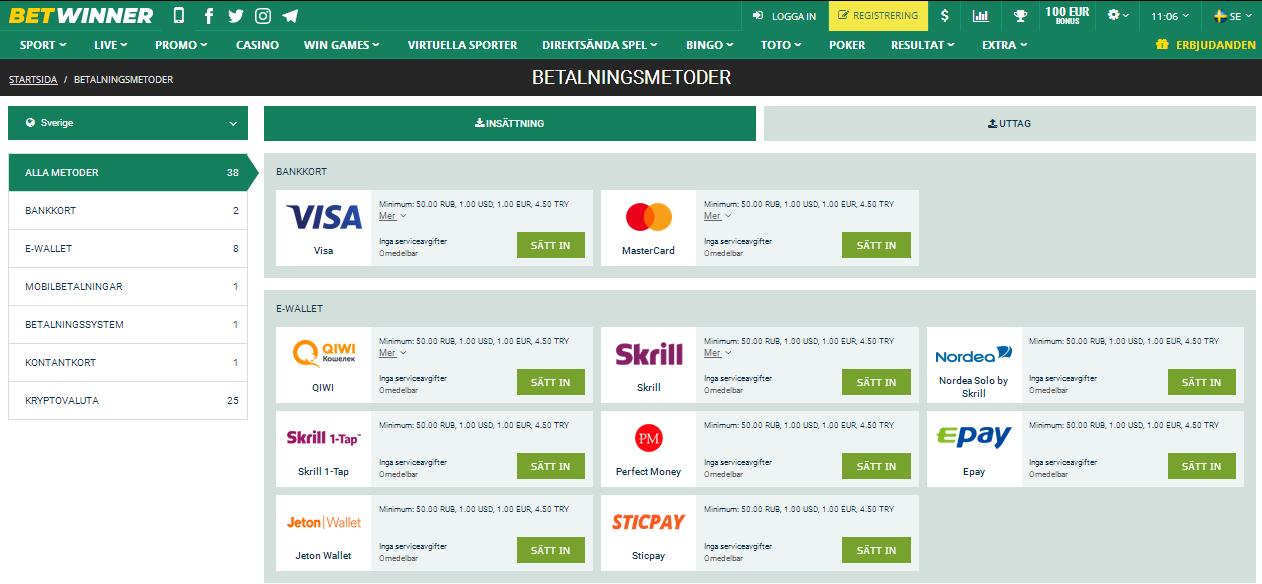Open the Instagram icon
The image size is (1262, 584).
tap(263, 16)
